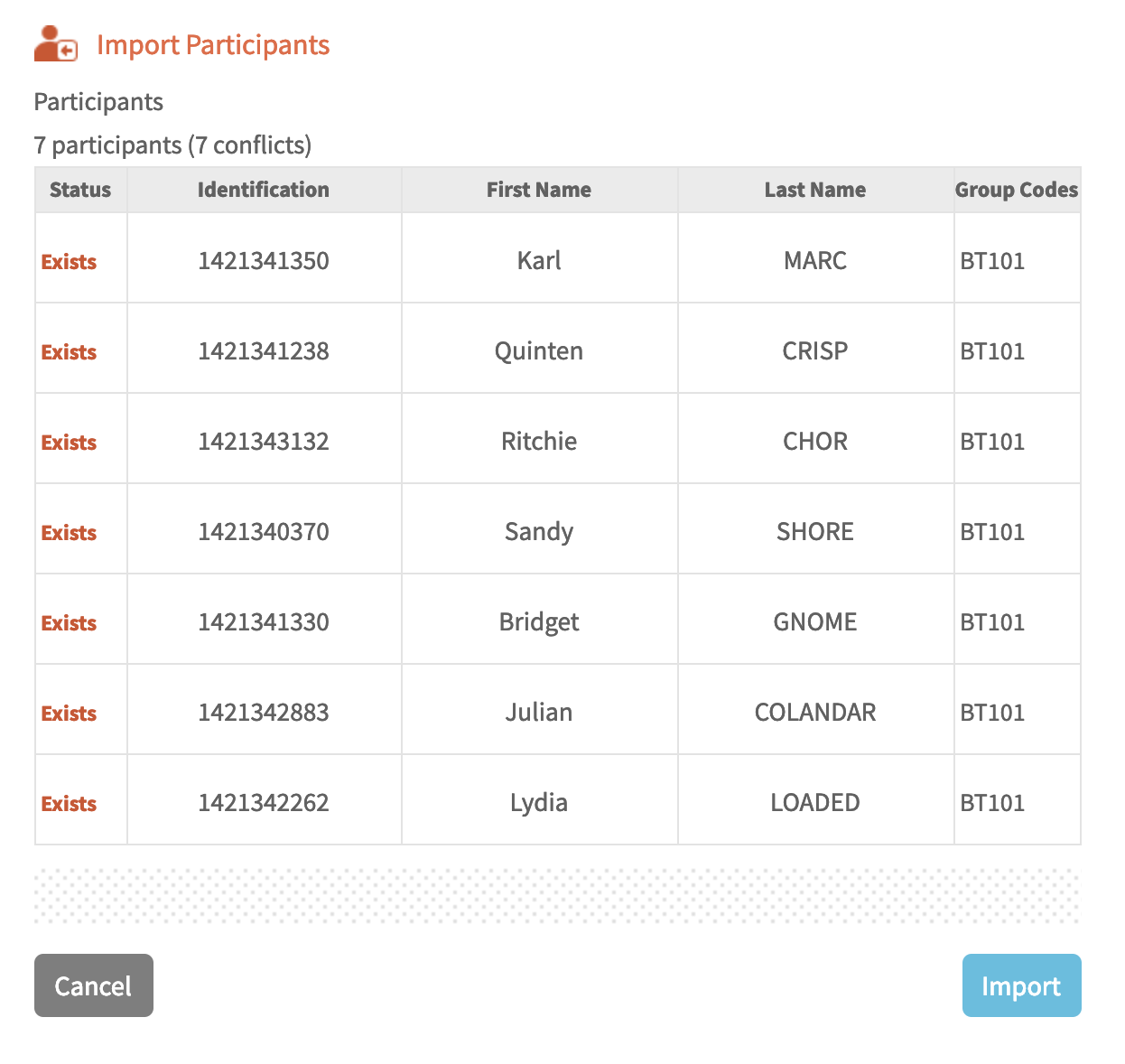1125x1064 pixels.
Task: Select the Exists status in Julian's row
Action: (x=69, y=714)
